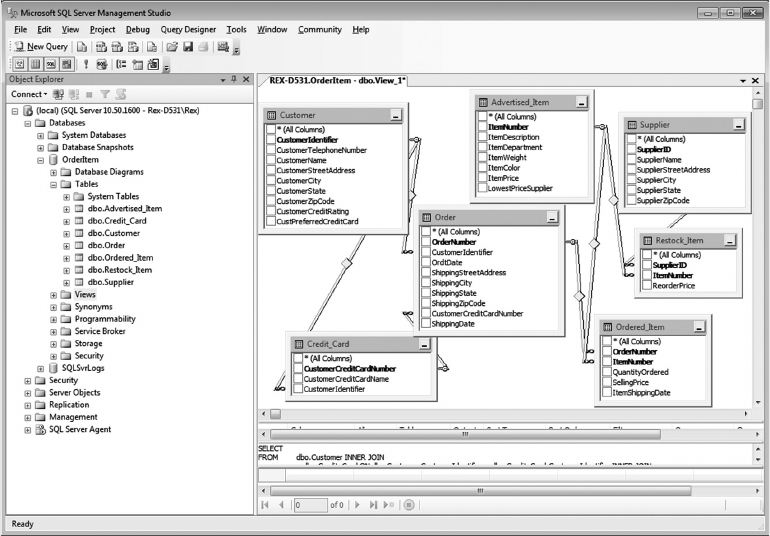Go to last results record
Screen dimensions: 770x536
373,505
